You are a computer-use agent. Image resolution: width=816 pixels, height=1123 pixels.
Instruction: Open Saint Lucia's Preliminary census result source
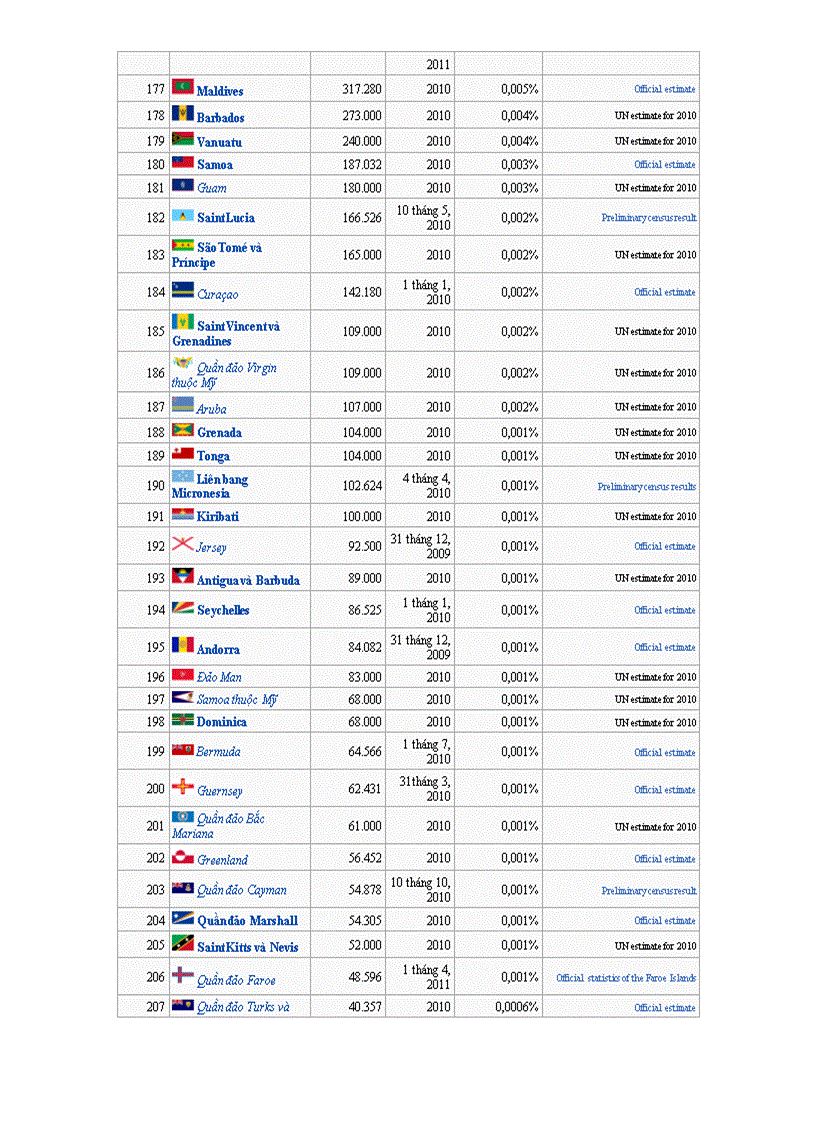click(649, 218)
